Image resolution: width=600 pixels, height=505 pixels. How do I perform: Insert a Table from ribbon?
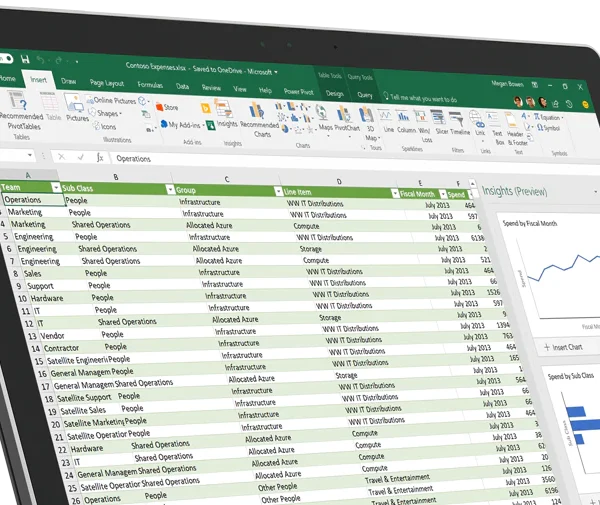point(52,107)
